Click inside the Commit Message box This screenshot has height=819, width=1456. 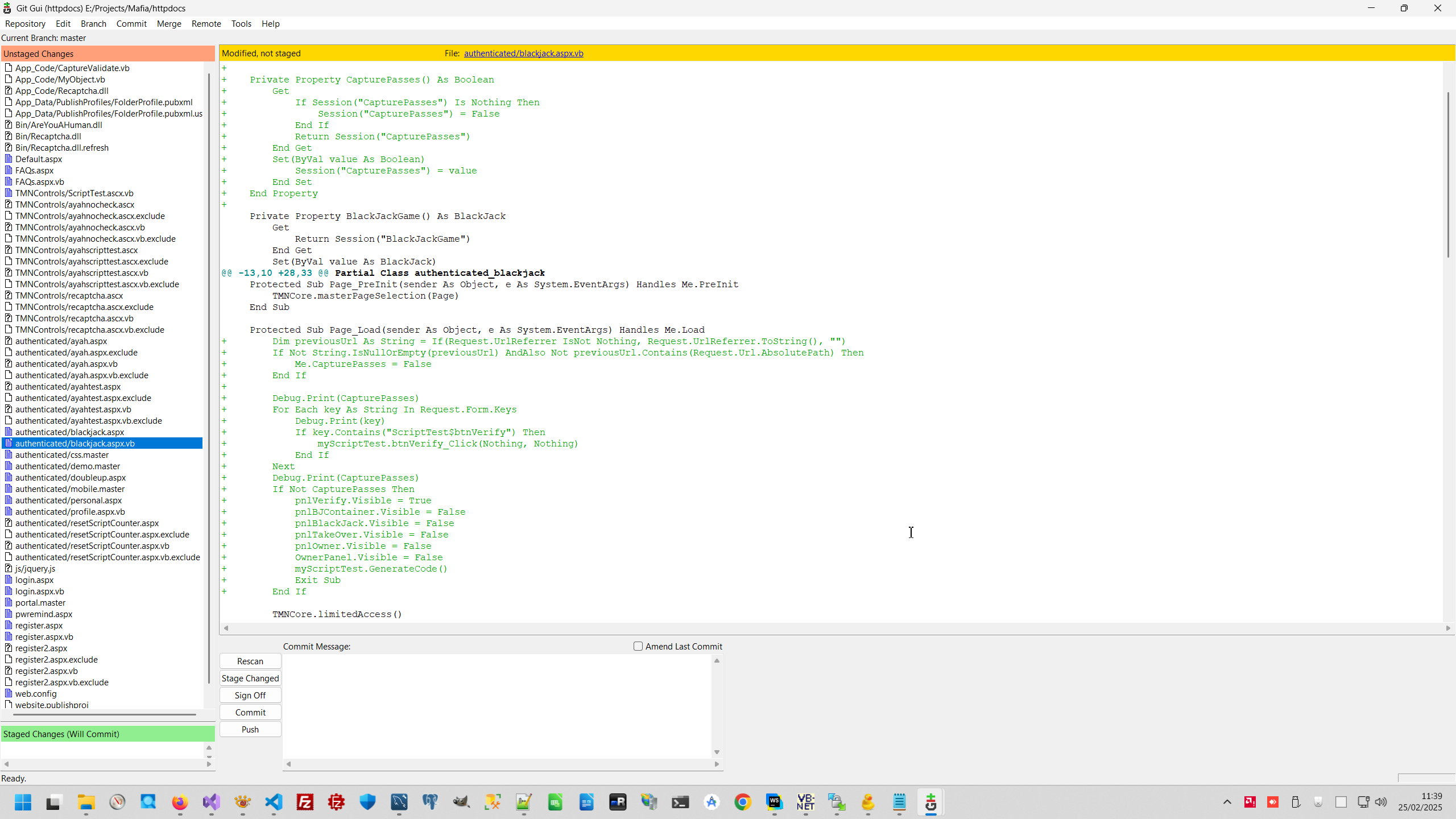[498, 705]
